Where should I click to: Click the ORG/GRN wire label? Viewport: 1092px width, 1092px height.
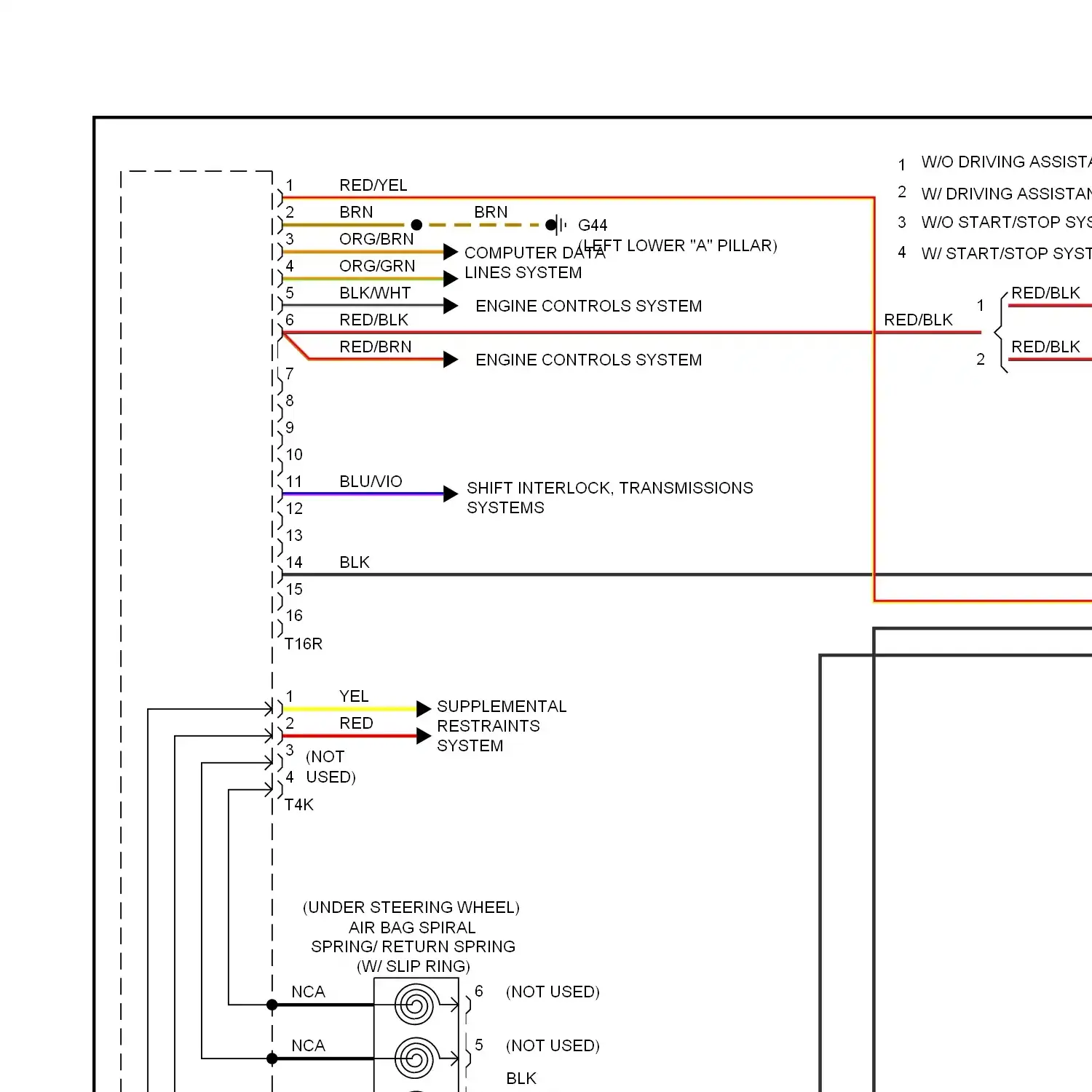coord(377,266)
